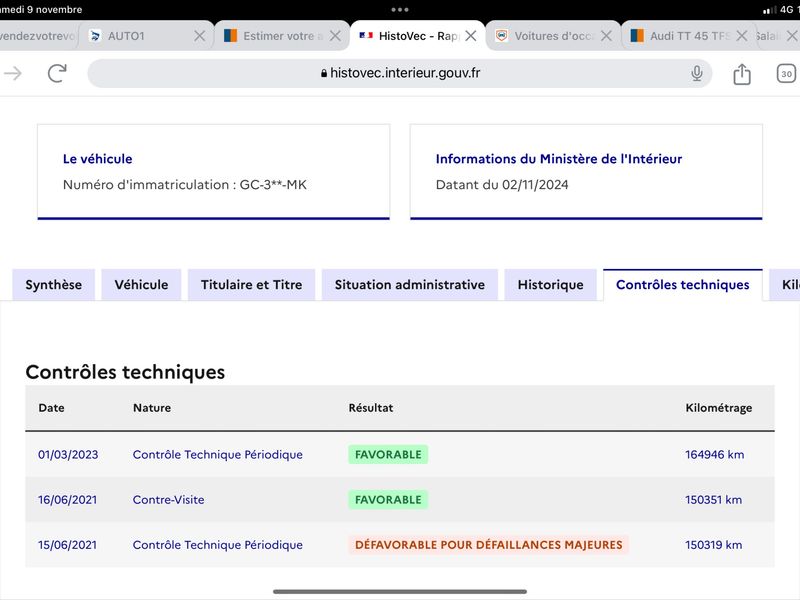
Task: Open the tab overview showing 30 tabs
Action: 786,73
